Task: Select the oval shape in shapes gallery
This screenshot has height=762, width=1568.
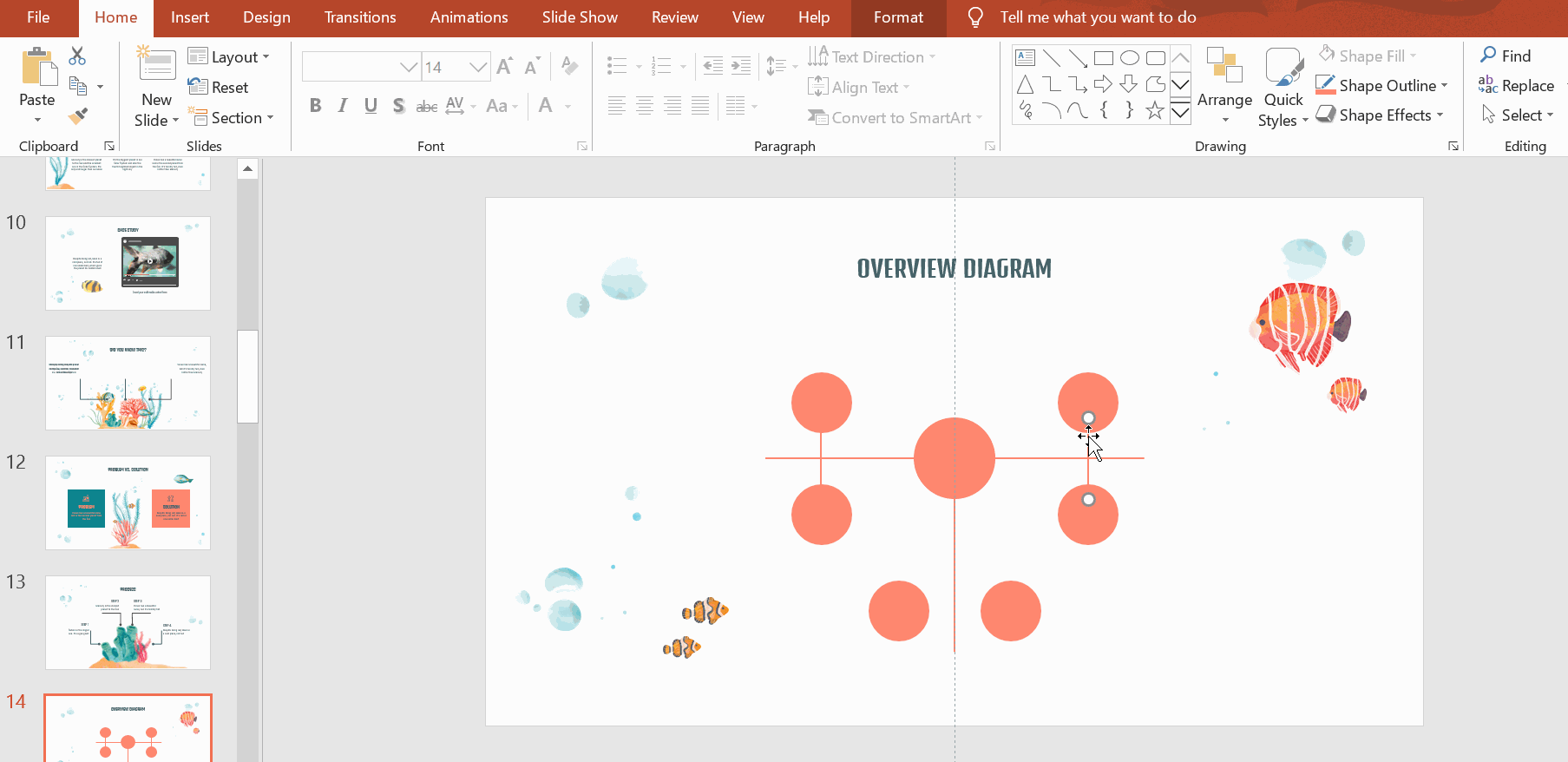Action: pyautogui.click(x=1129, y=58)
